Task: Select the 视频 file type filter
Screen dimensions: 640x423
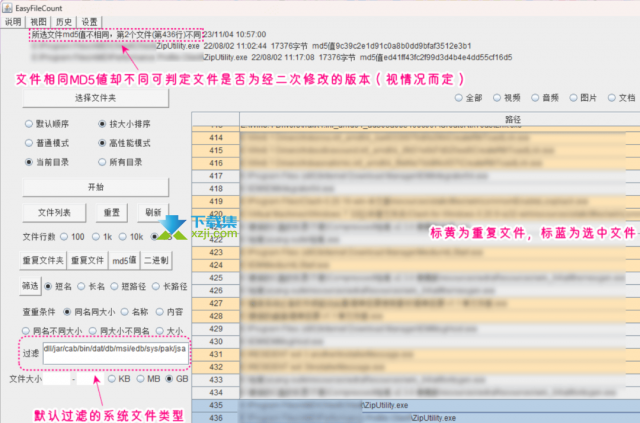Action: (x=497, y=98)
